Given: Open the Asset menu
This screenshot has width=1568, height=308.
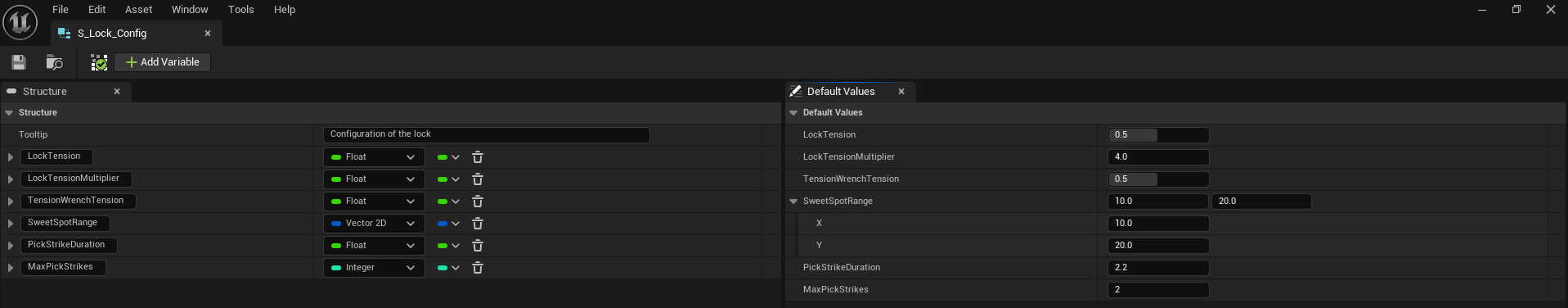Looking at the screenshot, I should [x=139, y=10].
